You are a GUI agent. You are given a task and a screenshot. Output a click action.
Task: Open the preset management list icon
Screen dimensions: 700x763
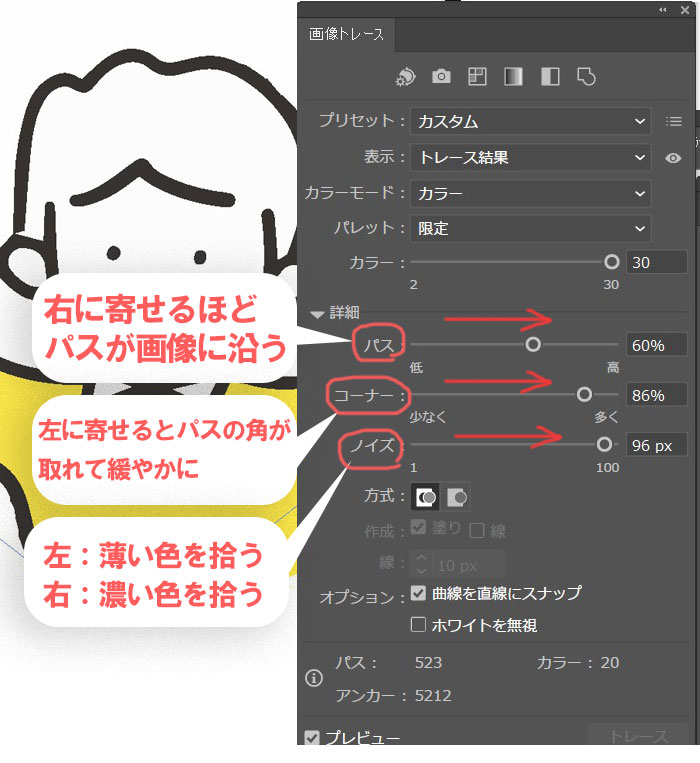point(674,121)
